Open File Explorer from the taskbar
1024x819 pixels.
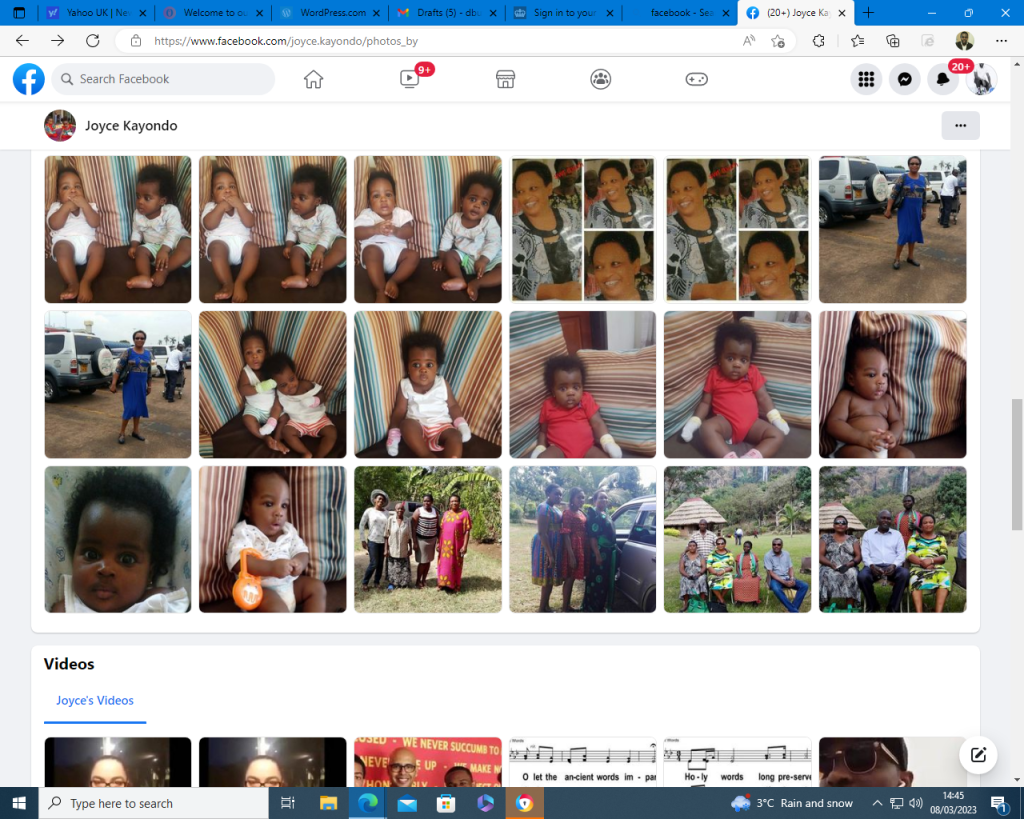pyautogui.click(x=328, y=803)
